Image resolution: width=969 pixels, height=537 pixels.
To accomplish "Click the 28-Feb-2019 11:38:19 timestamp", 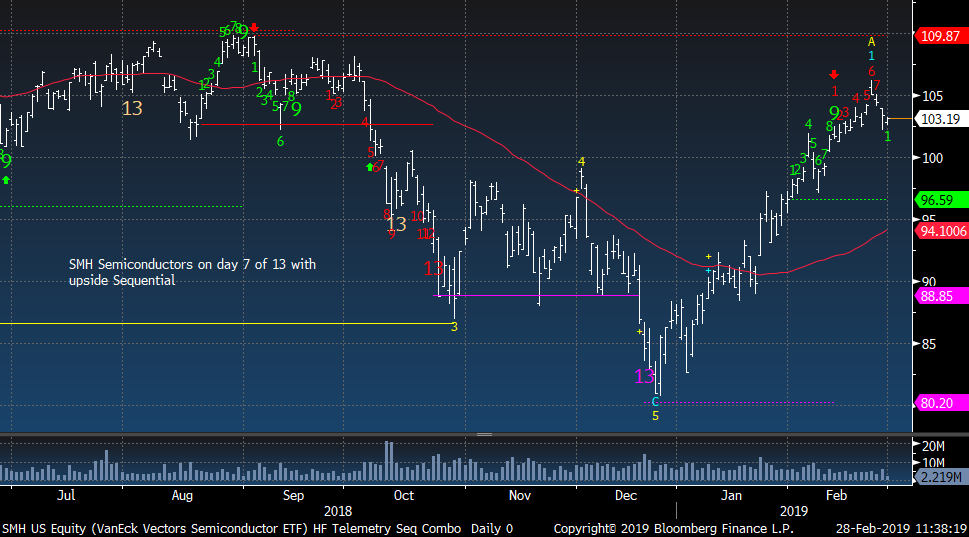I will [x=902, y=528].
